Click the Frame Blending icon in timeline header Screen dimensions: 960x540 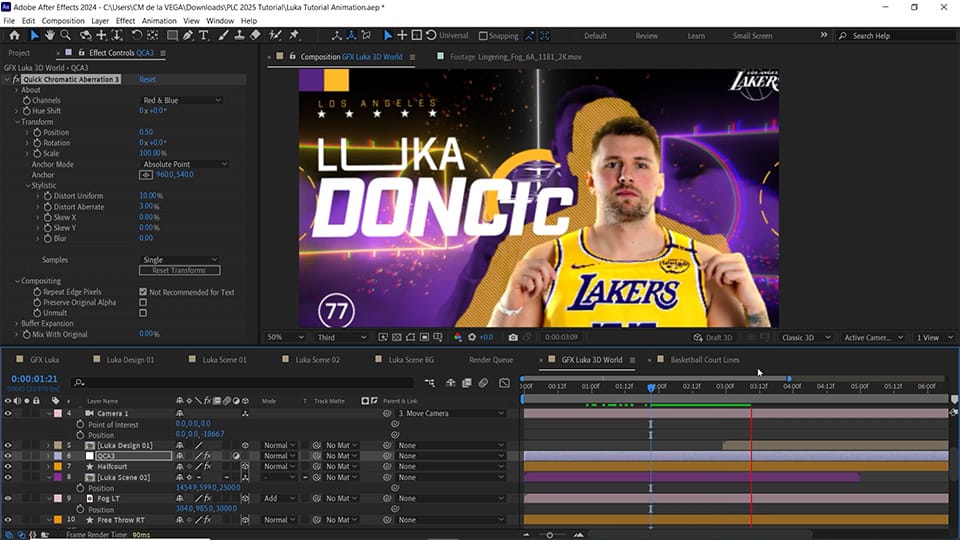click(467, 383)
